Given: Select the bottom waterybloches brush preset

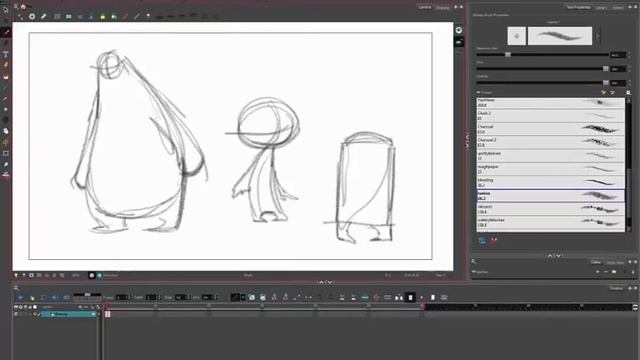Looking at the screenshot, I should [551, 222].
